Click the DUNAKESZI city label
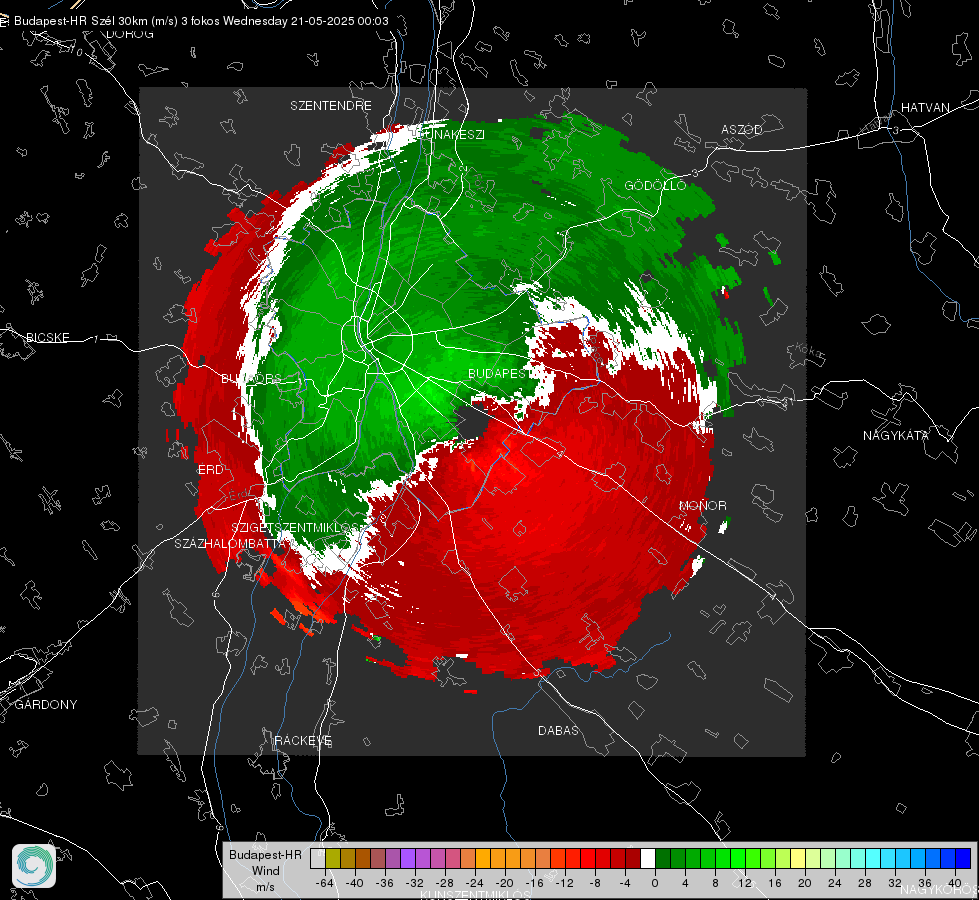 pos(449,134)
